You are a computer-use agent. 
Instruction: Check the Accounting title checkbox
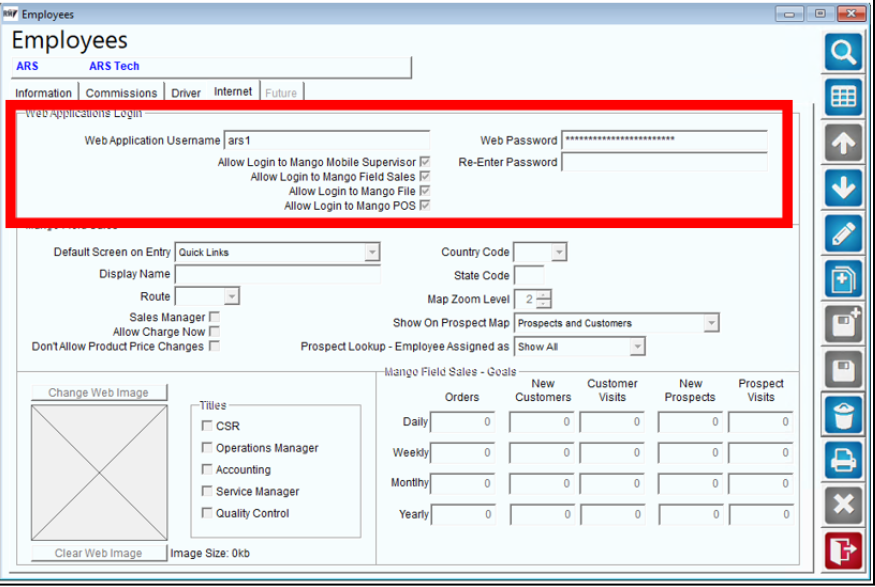(x=207, y=469)
